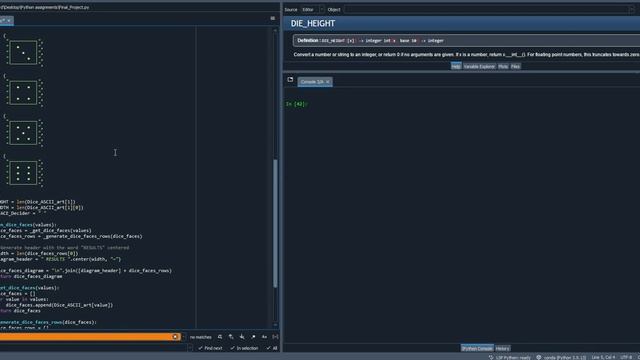Clear the orange find text field
Screen dimensions: 640x360
click(175, 337)
